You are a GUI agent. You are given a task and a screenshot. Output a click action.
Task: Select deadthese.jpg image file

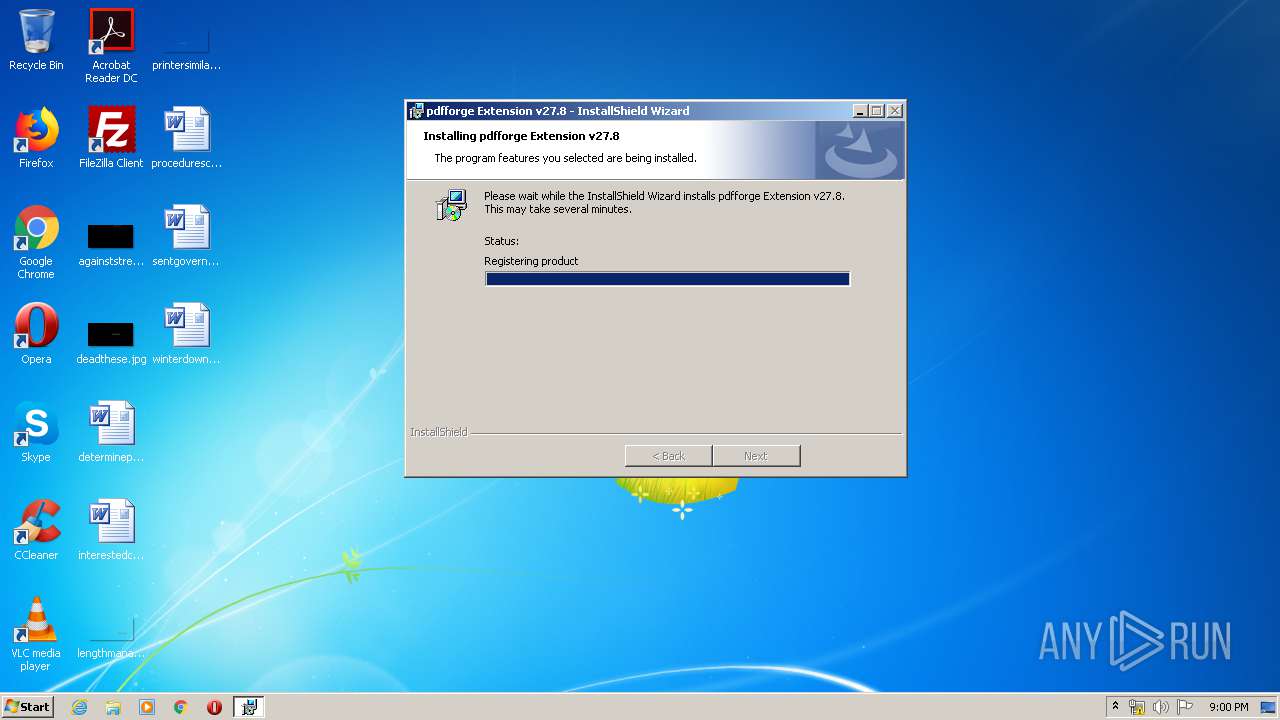[x=111, y=340]
